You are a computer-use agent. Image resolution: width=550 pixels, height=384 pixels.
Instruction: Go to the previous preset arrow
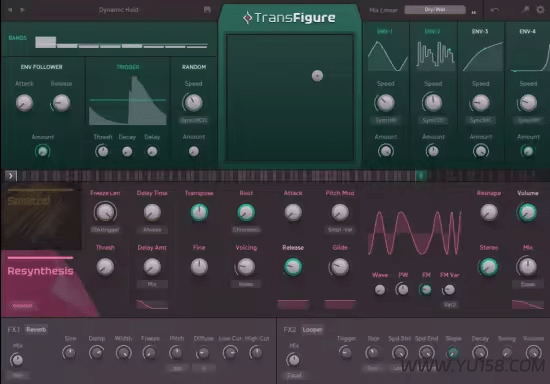pos(10,10)
